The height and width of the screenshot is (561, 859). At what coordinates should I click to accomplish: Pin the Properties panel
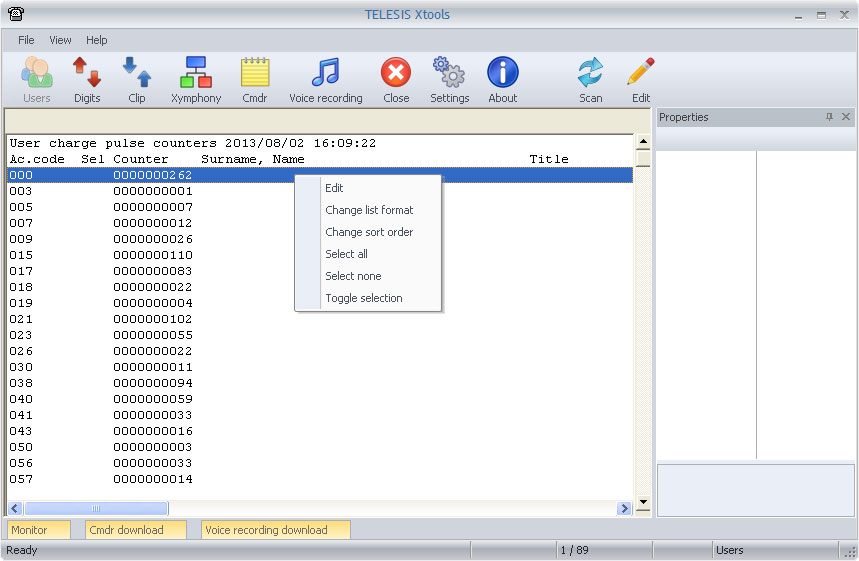coord(829,117)
